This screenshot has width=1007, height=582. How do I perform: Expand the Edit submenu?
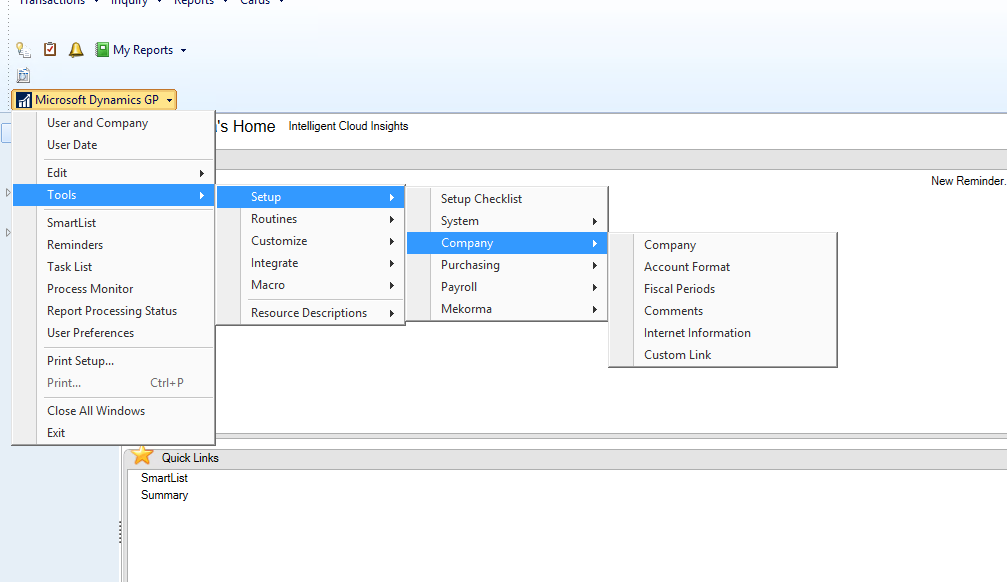(114, 173)
